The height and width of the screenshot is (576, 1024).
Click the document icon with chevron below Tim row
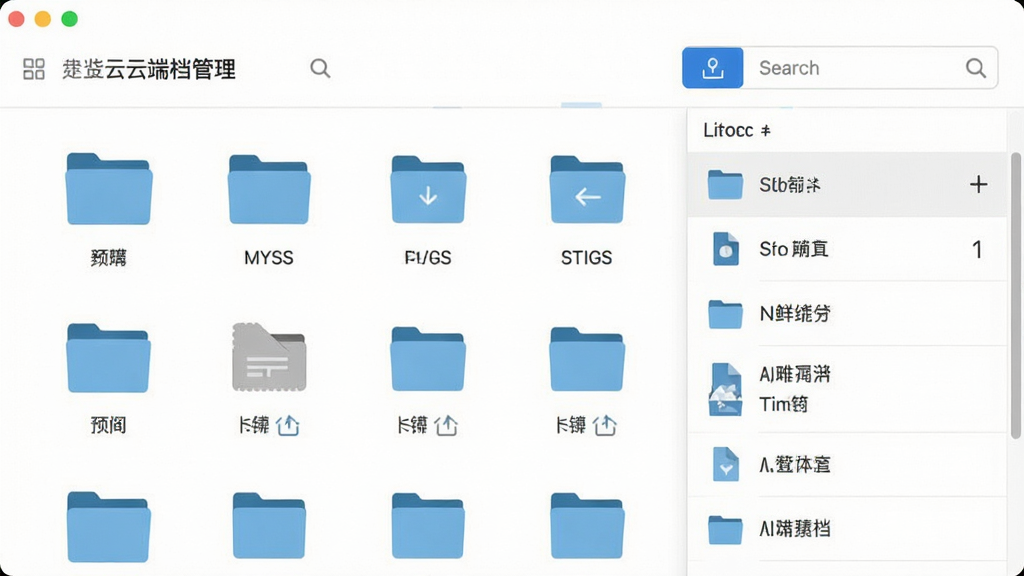[726, 464]
